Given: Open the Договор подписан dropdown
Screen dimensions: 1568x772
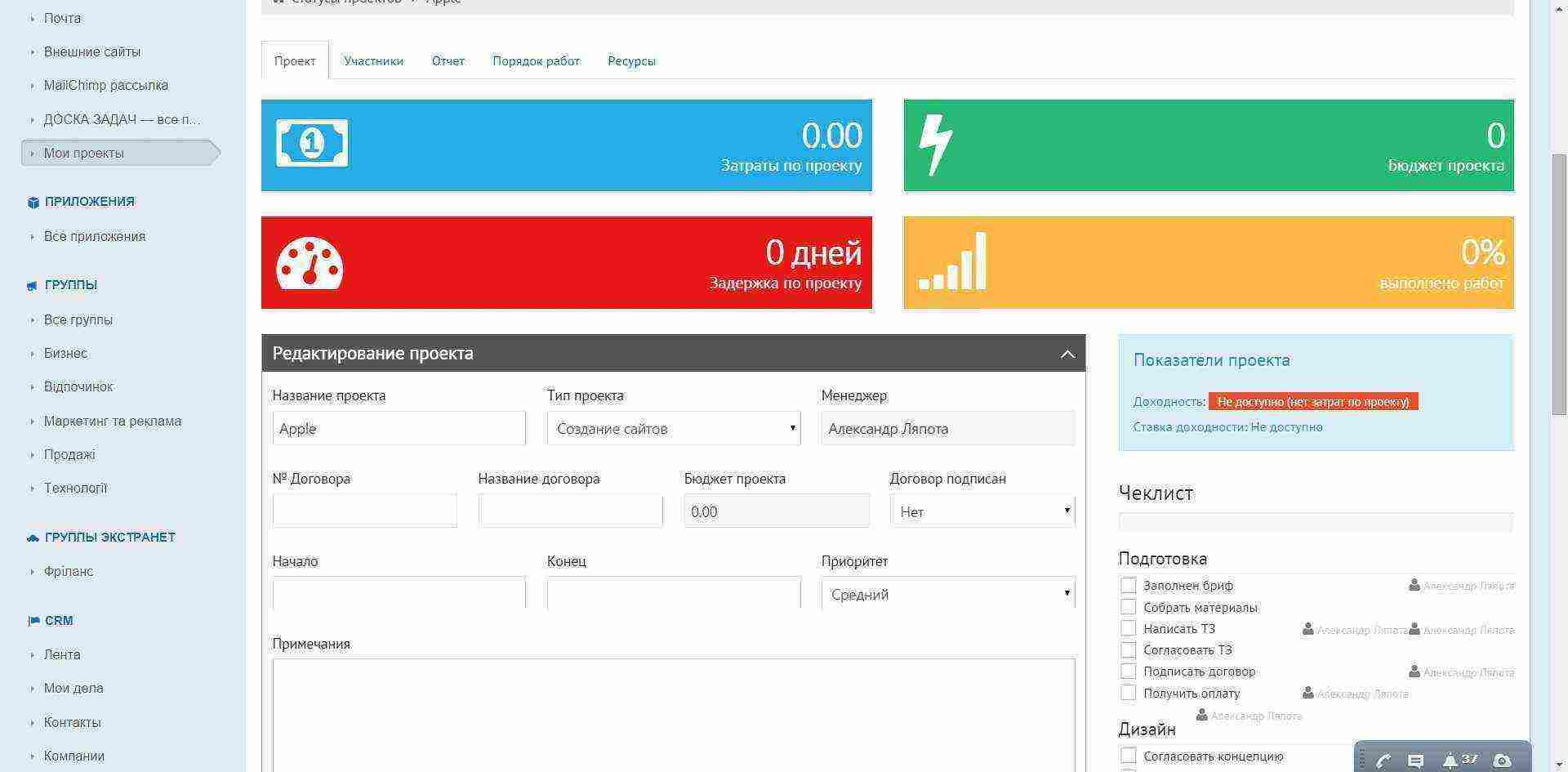Looking at the screenshot, I should click(x=982, y=511).
